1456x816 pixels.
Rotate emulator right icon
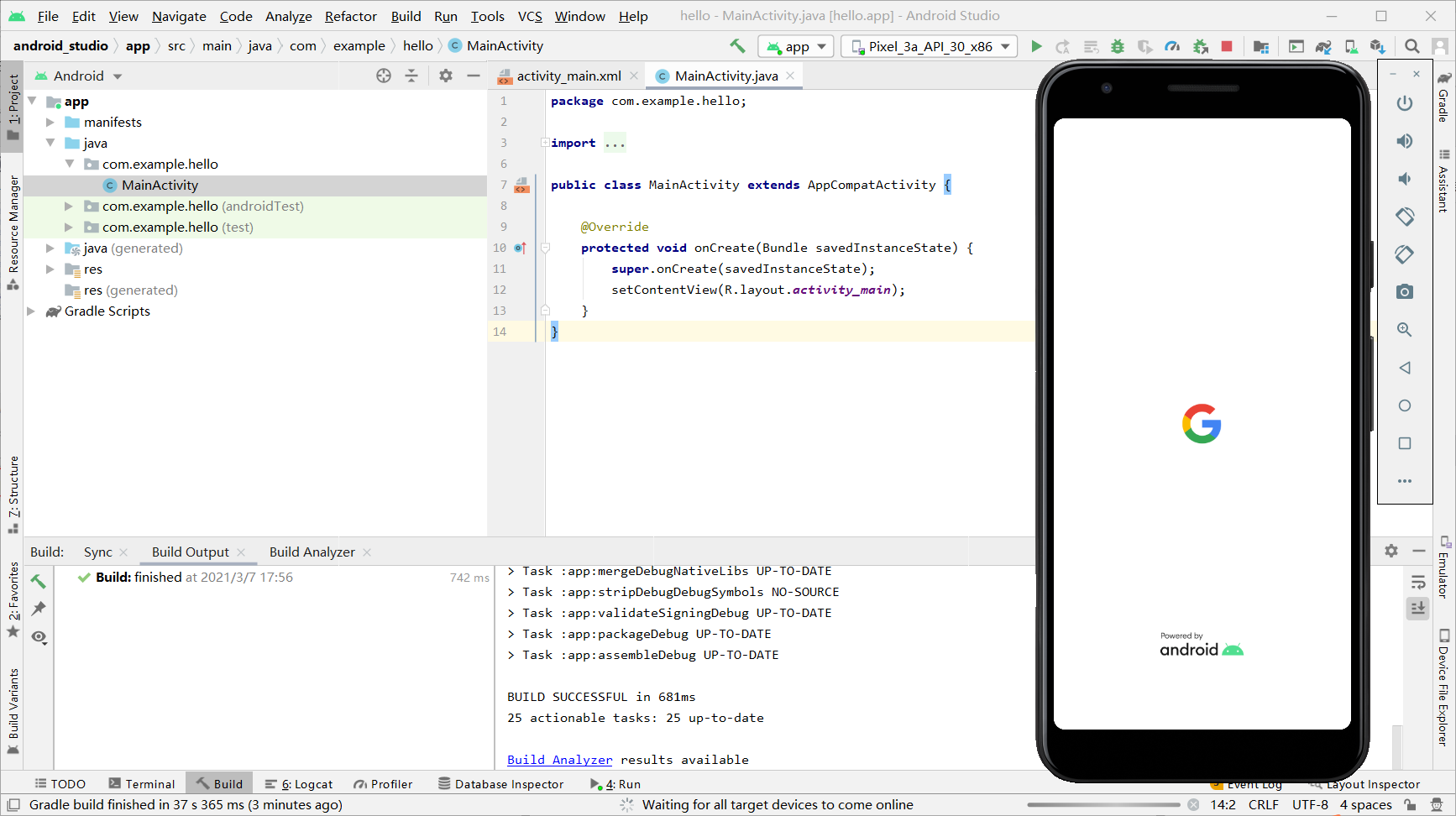(1405, 254)
